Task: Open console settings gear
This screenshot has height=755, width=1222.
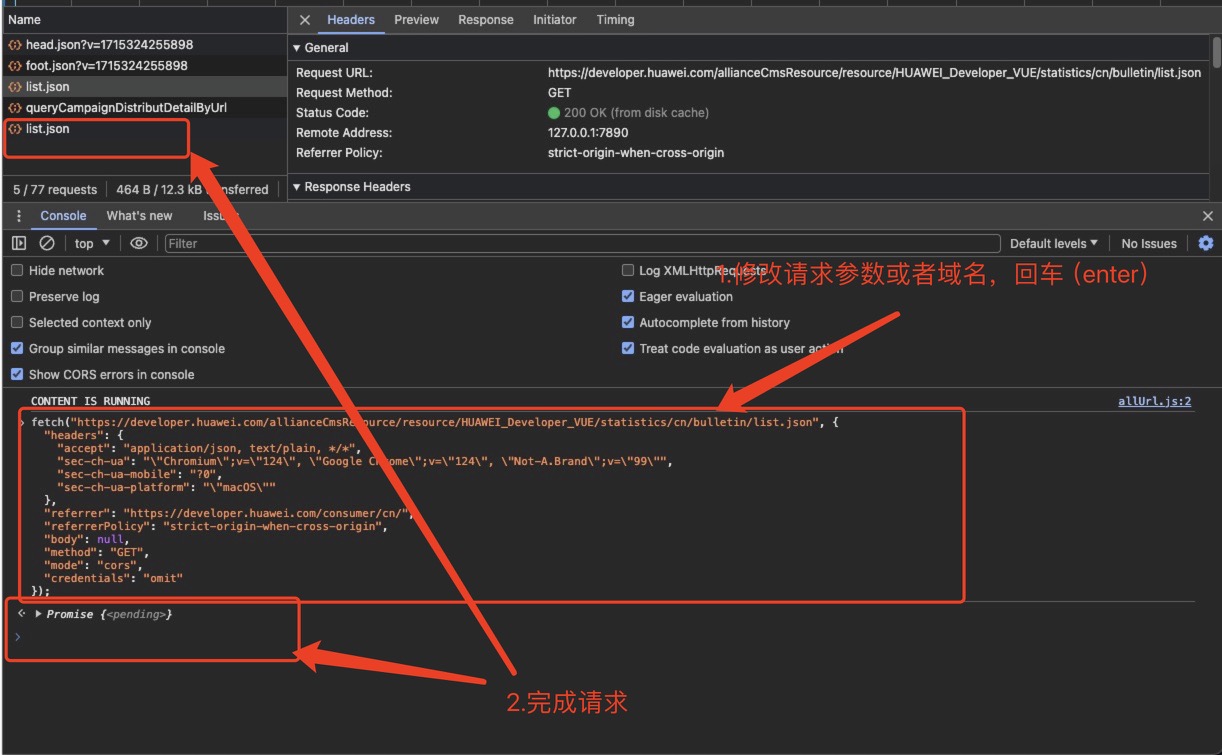Action: [1206, 243]
